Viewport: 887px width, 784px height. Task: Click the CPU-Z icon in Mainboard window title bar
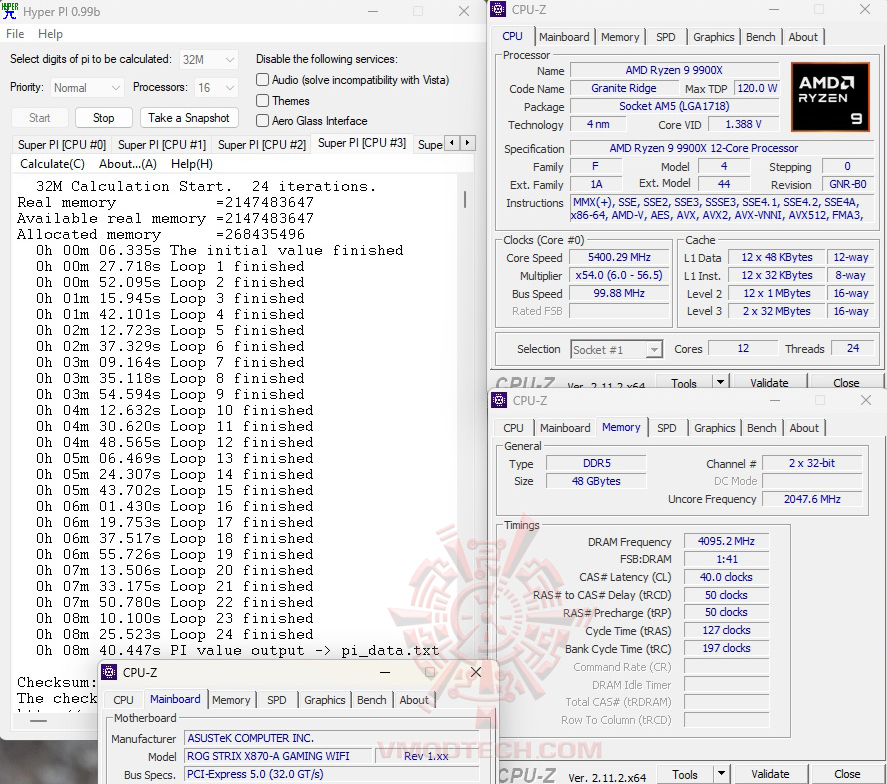(109, 672)
